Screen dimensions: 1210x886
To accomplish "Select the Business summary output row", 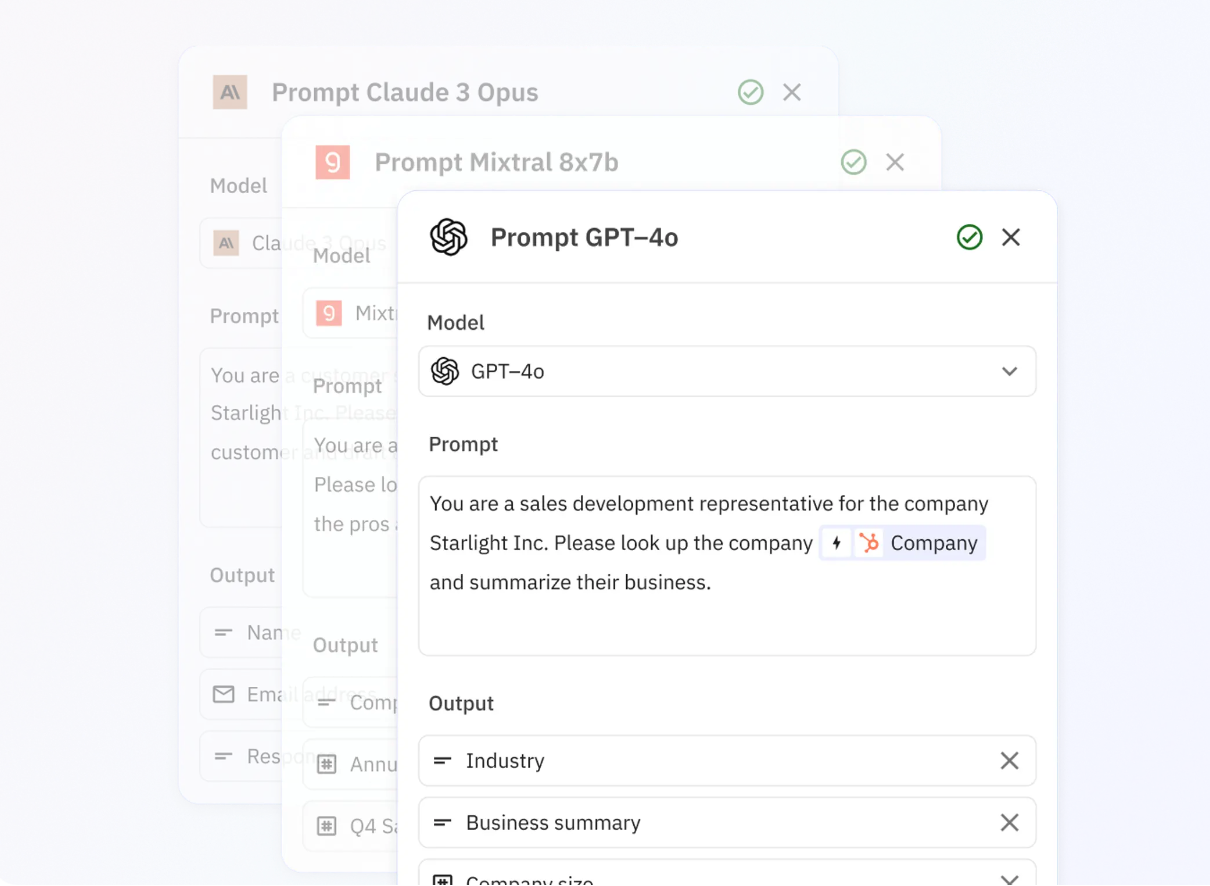I will 727,822.
